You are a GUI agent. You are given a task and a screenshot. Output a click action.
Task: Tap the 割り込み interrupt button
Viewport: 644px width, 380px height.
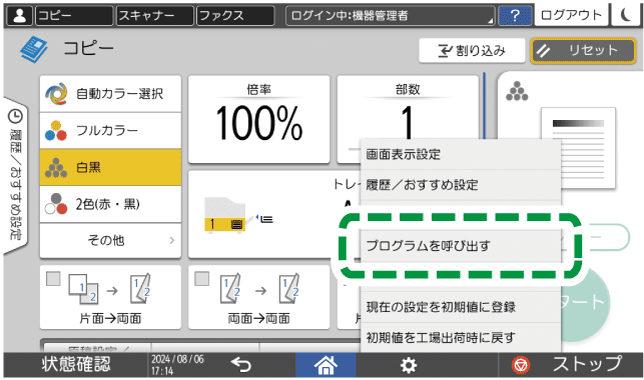(472, 51)
